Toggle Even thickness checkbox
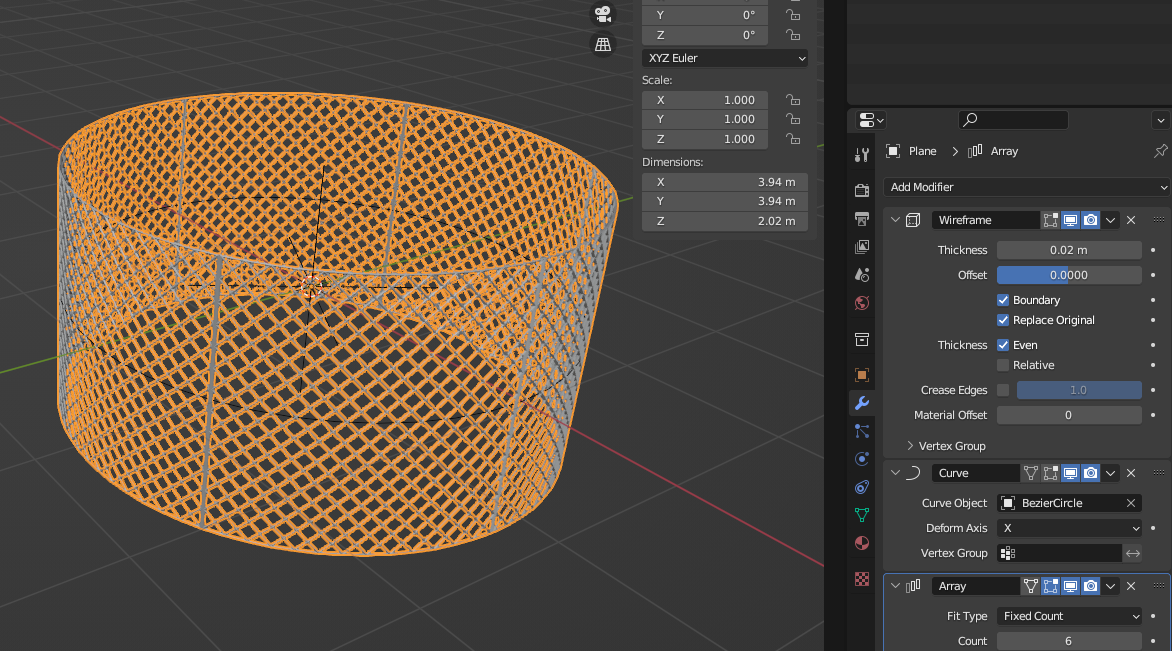Screen dimensions: 1172x651 point(1003,345)
